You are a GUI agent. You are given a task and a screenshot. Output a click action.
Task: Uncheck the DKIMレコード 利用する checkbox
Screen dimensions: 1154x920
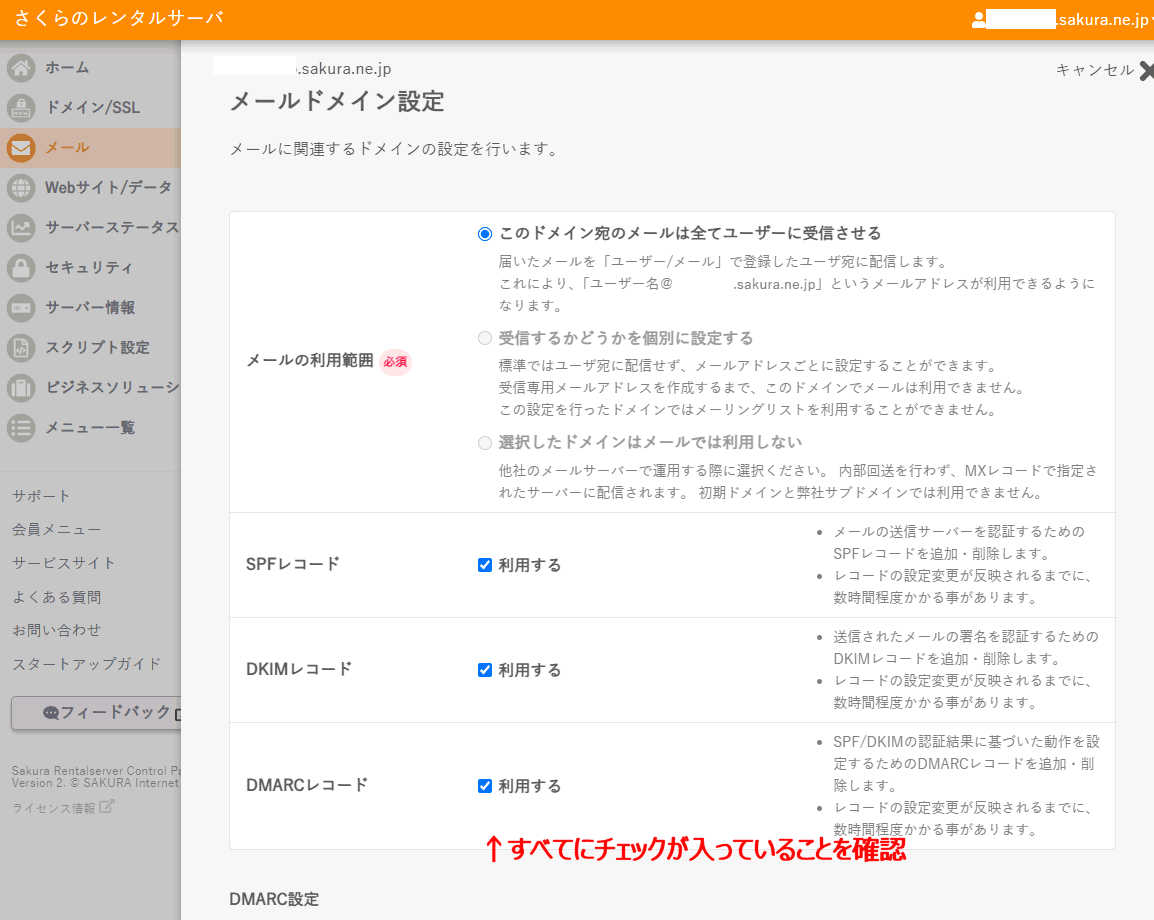[485, 670]
